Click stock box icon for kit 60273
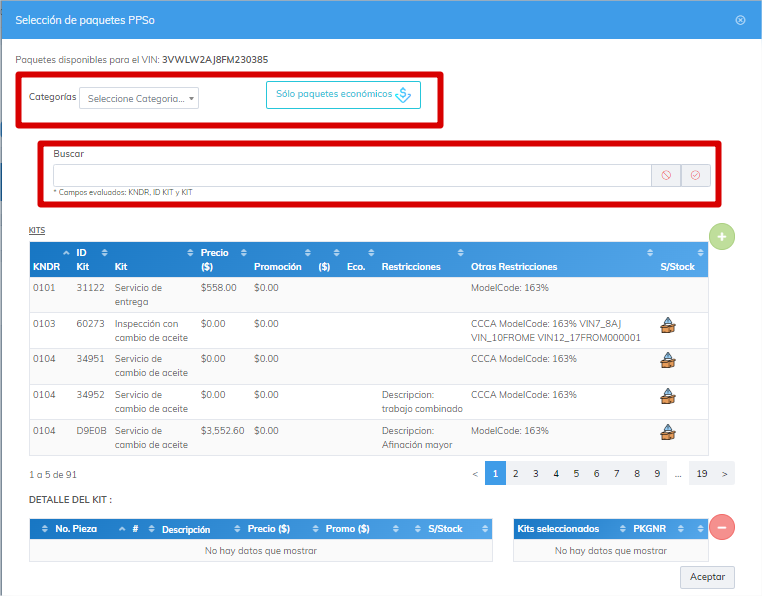The image size is (762, 596). [x=669, y=324]
